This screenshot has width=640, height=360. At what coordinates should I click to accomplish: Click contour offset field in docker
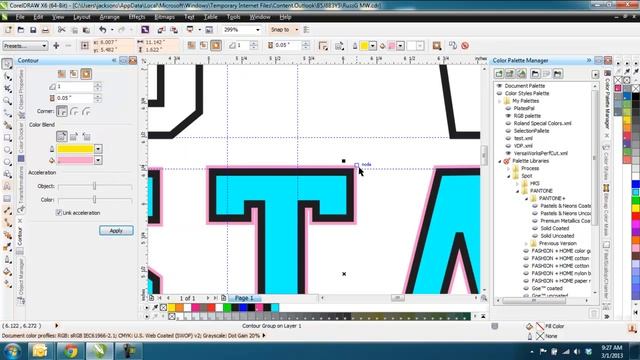click(74, 98)
